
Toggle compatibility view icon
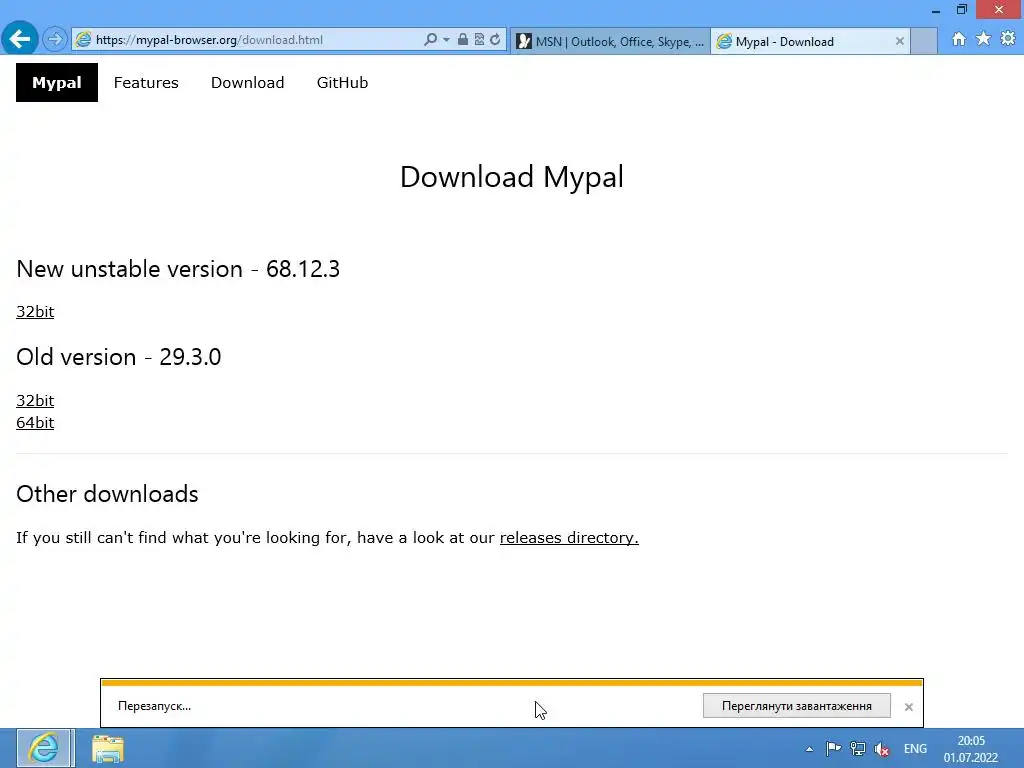tap(479, 39)
